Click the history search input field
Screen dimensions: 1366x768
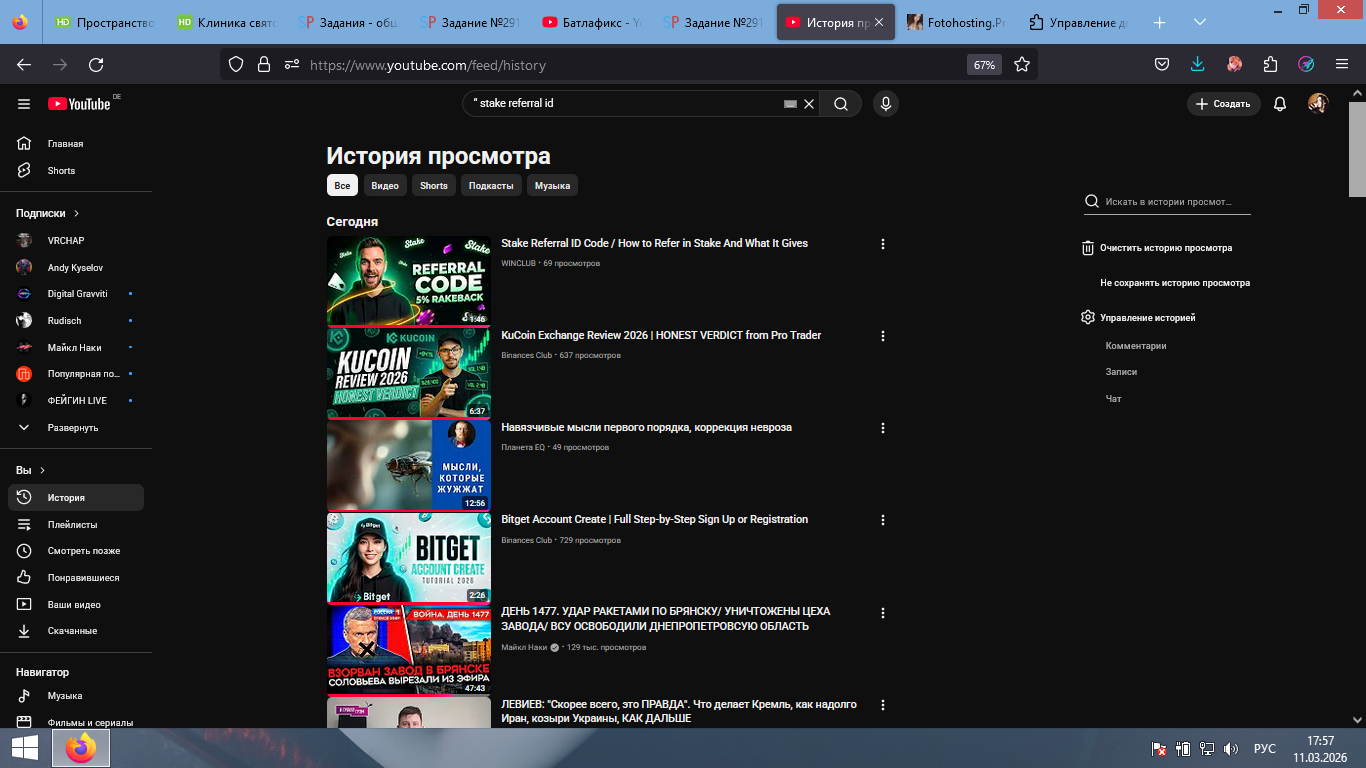tap(1175, 202)
